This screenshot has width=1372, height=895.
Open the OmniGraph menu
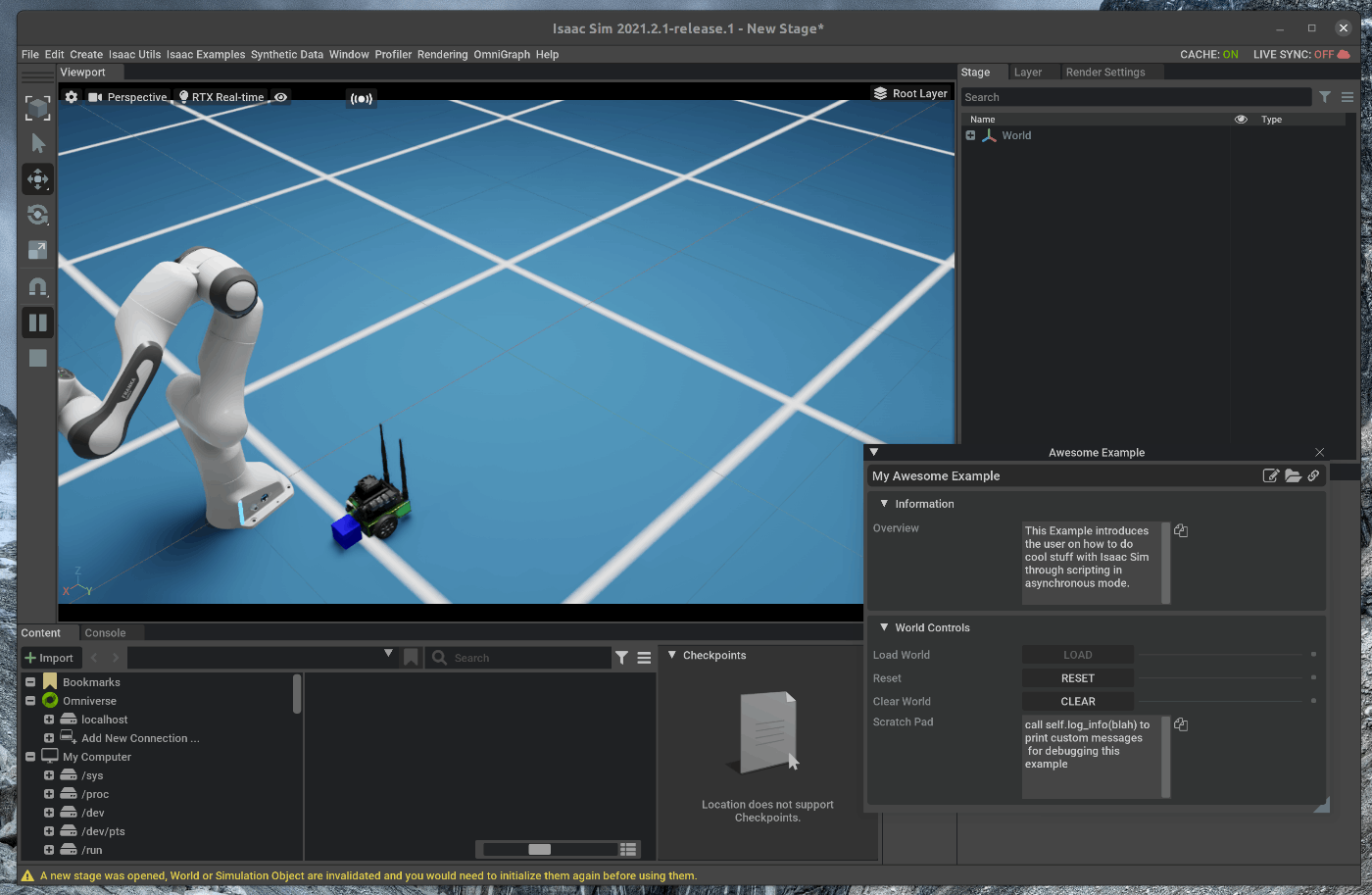(x=502, y=55)
